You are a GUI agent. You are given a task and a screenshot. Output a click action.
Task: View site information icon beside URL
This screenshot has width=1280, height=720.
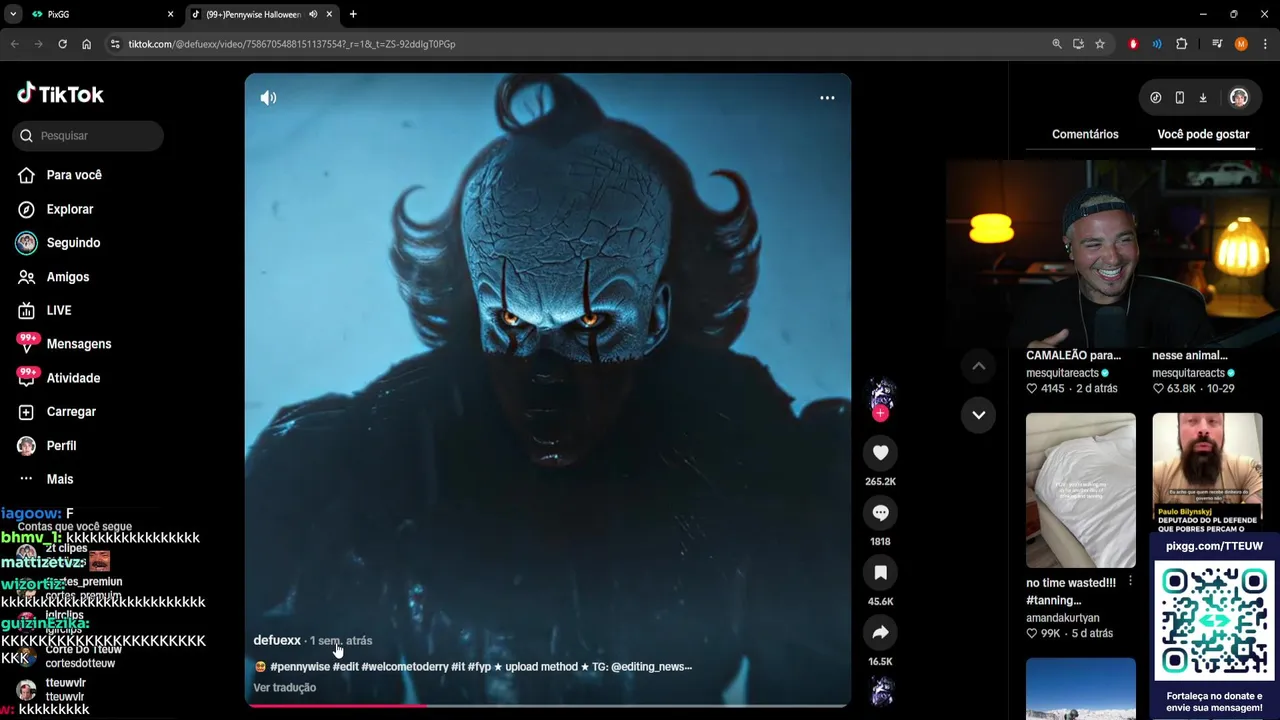115,44
